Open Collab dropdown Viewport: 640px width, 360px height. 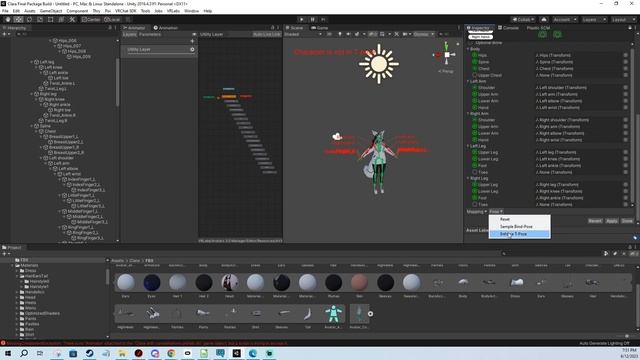(x=524, y=19)
